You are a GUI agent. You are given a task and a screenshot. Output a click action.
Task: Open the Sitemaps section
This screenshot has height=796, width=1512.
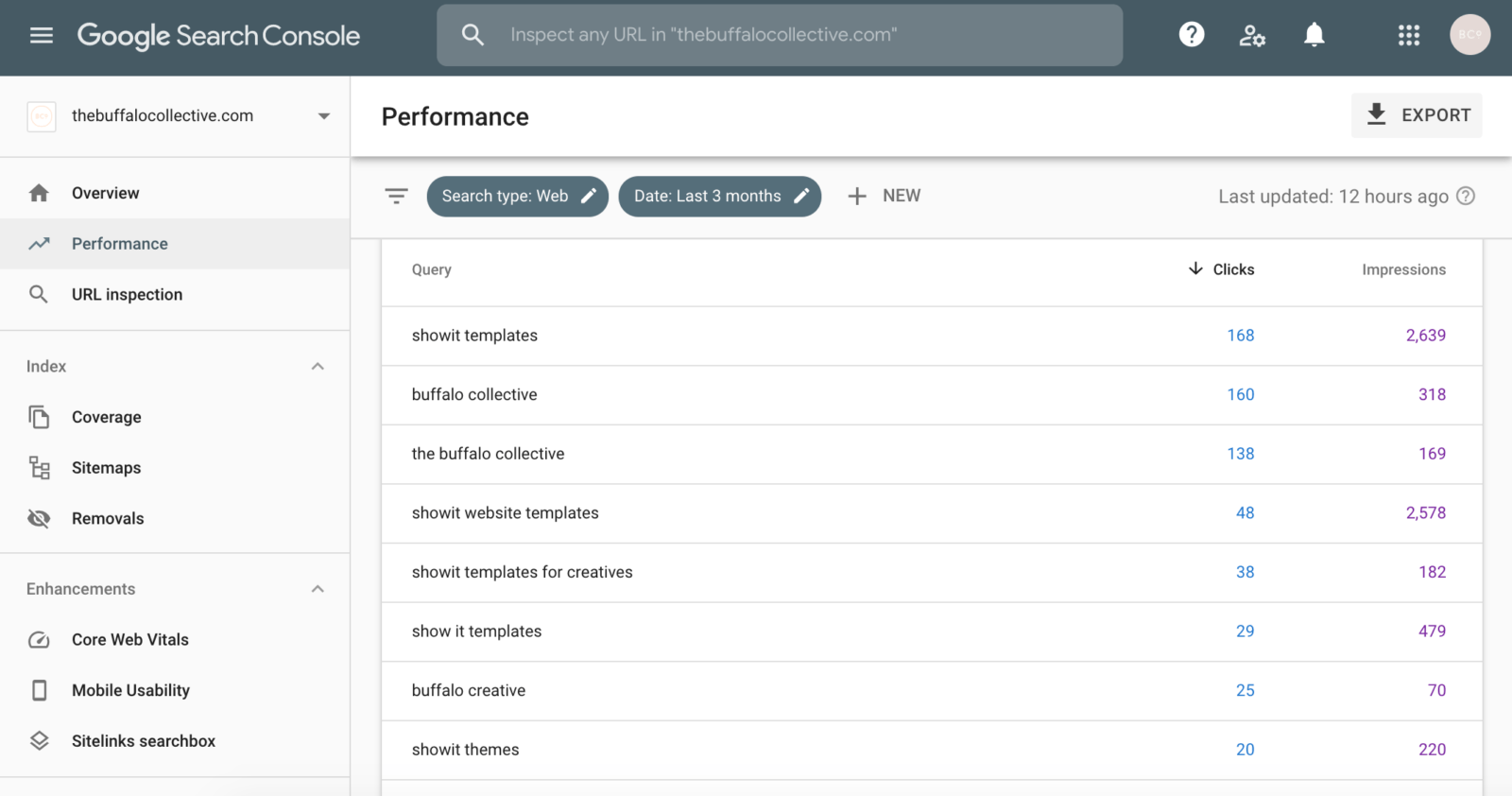[106, 467]
